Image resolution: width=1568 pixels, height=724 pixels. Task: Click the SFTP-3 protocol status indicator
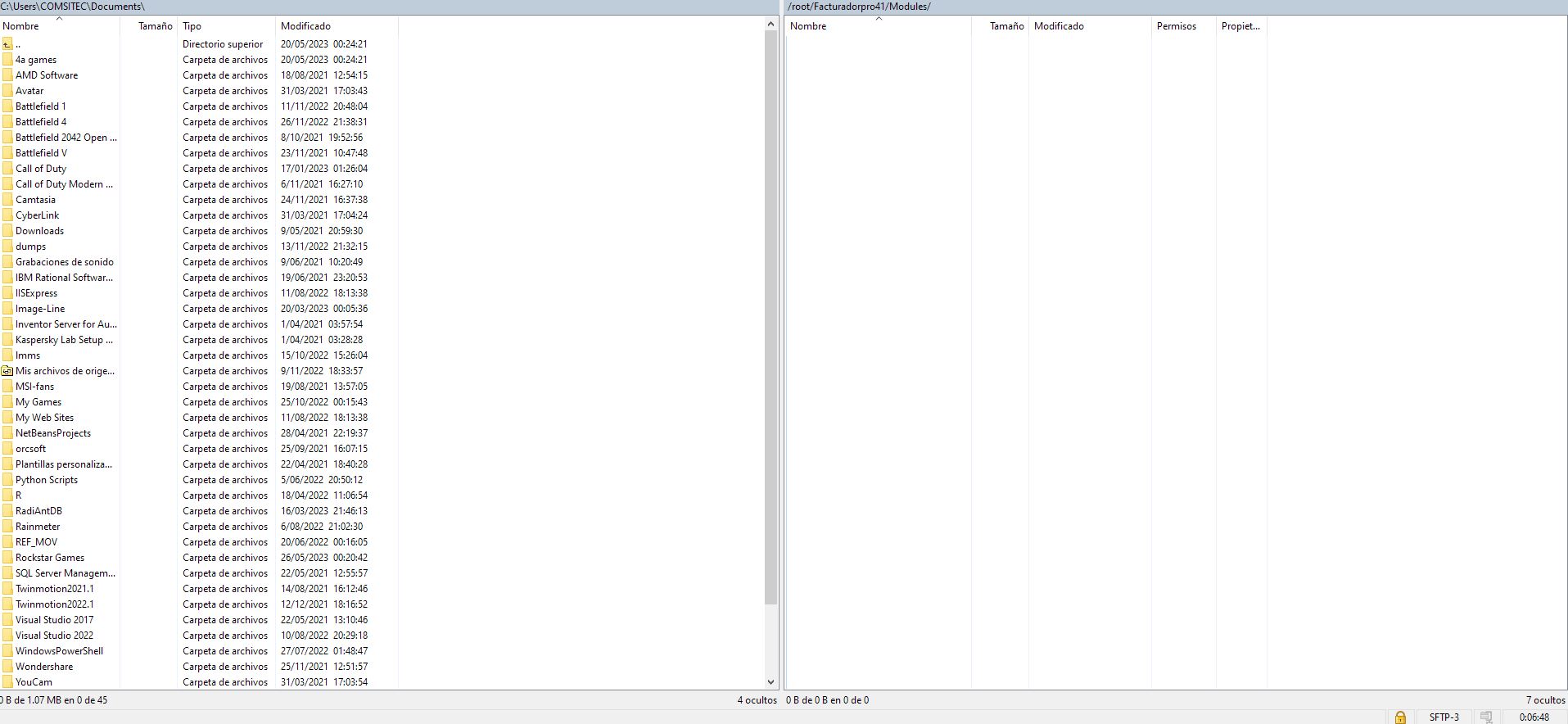coord(1444,717)
